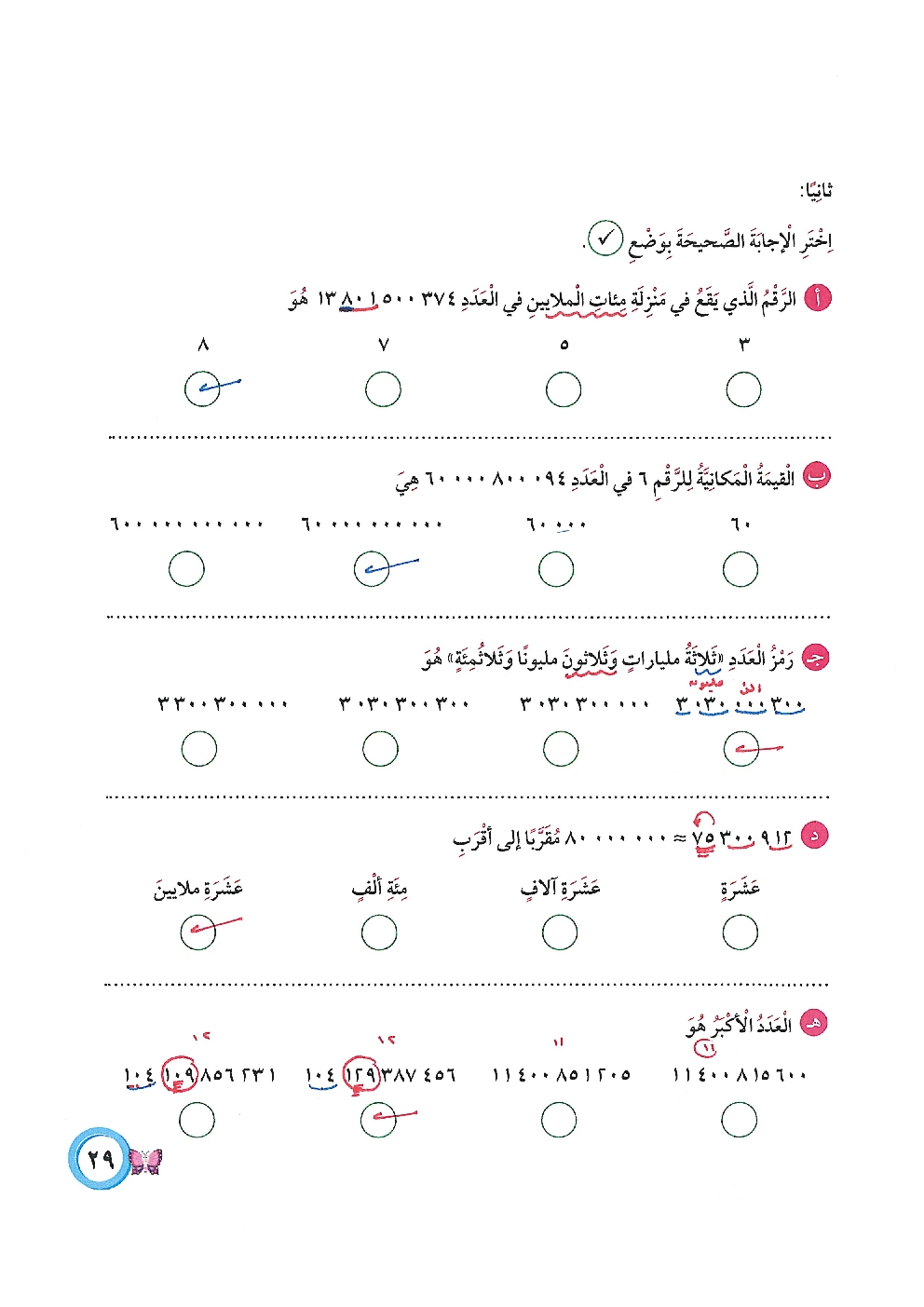This screenshot has width=924, height=1307.
Task: Select the circle under the digit ٥
Action: click(564, 389)
